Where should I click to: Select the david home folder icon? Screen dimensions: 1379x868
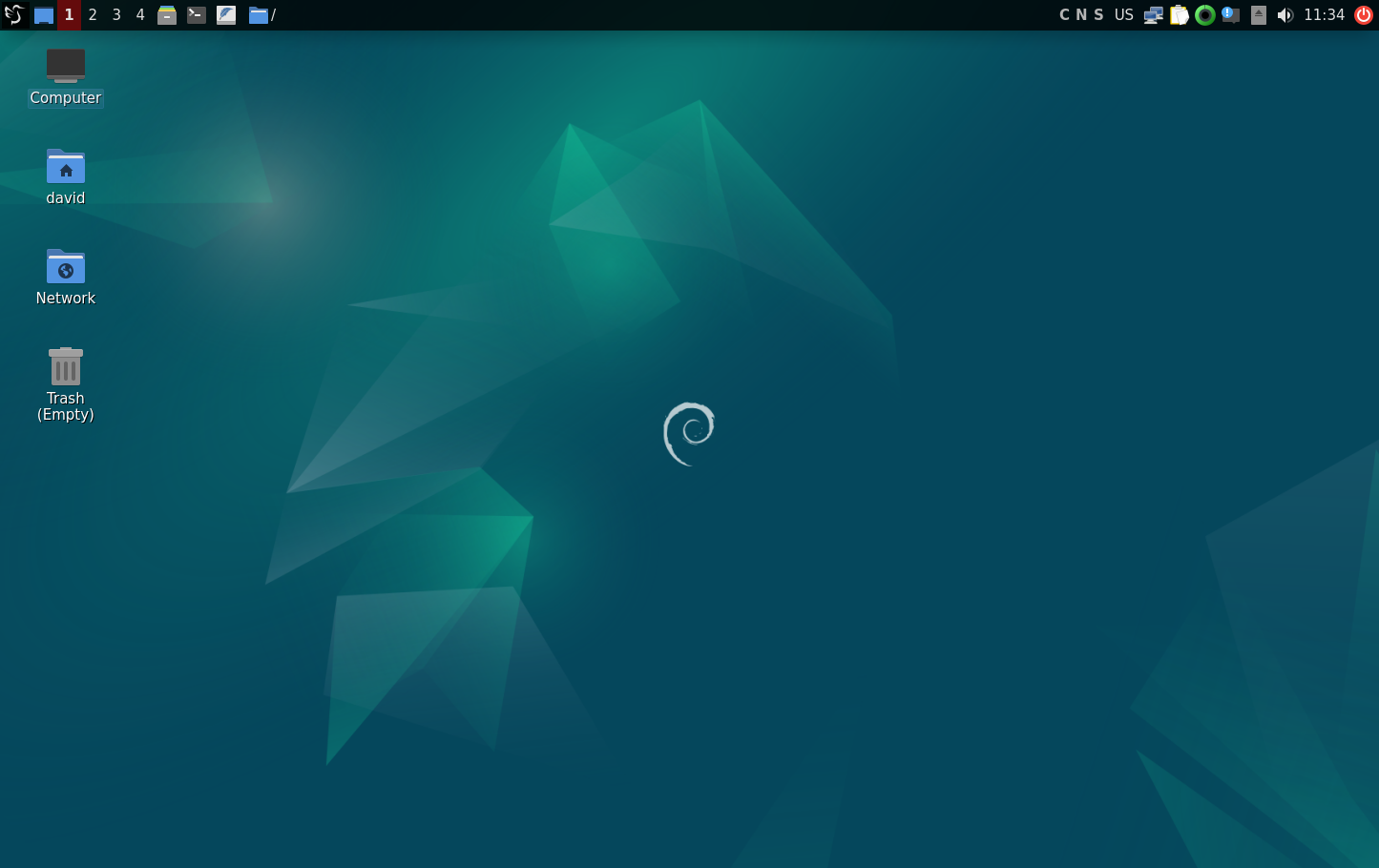point(65,177)
